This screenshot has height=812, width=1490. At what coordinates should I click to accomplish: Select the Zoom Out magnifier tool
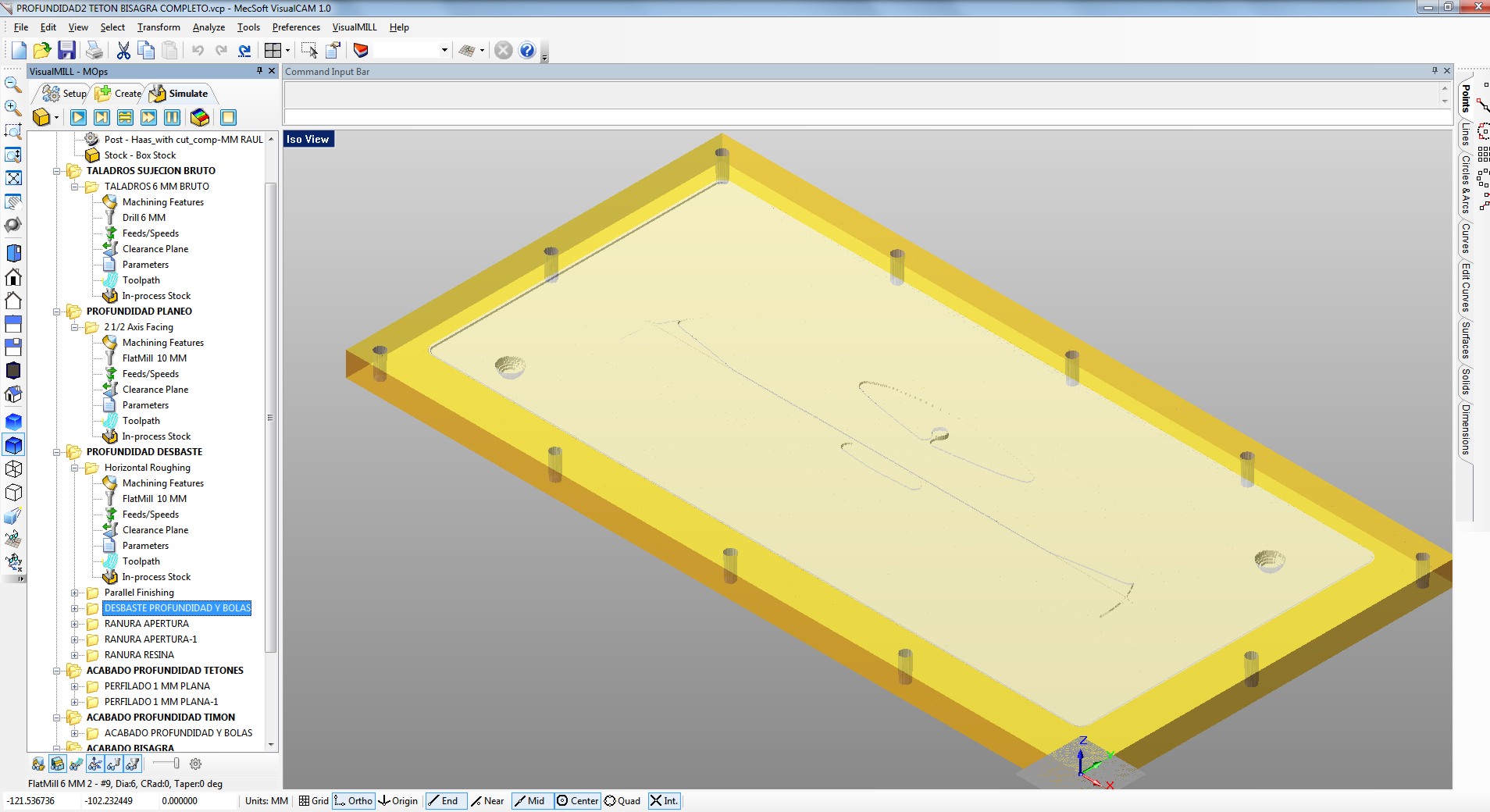coord(13,84)
